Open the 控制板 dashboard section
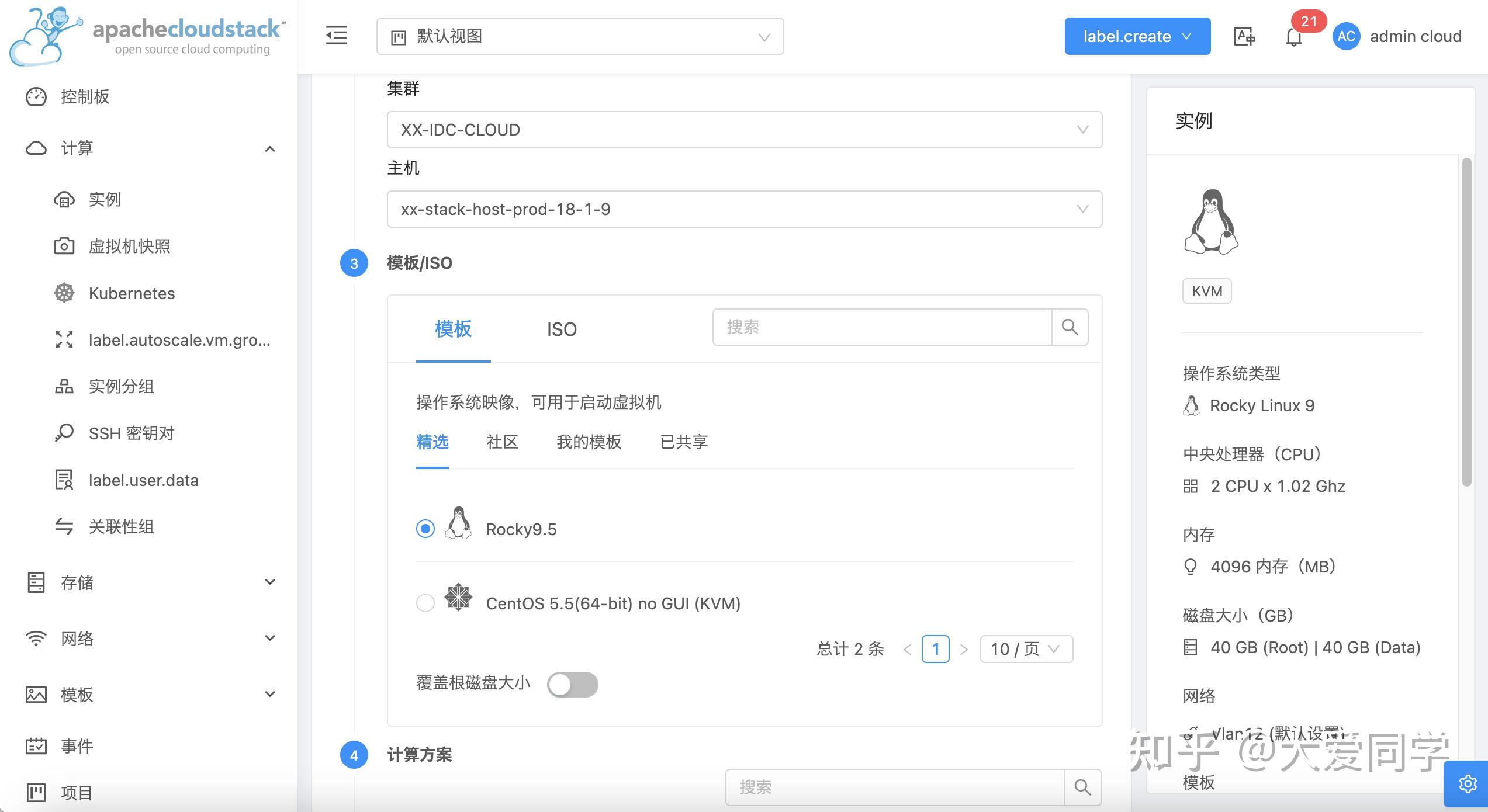The width and height of the screenshot is (1488, 812). 86,97
